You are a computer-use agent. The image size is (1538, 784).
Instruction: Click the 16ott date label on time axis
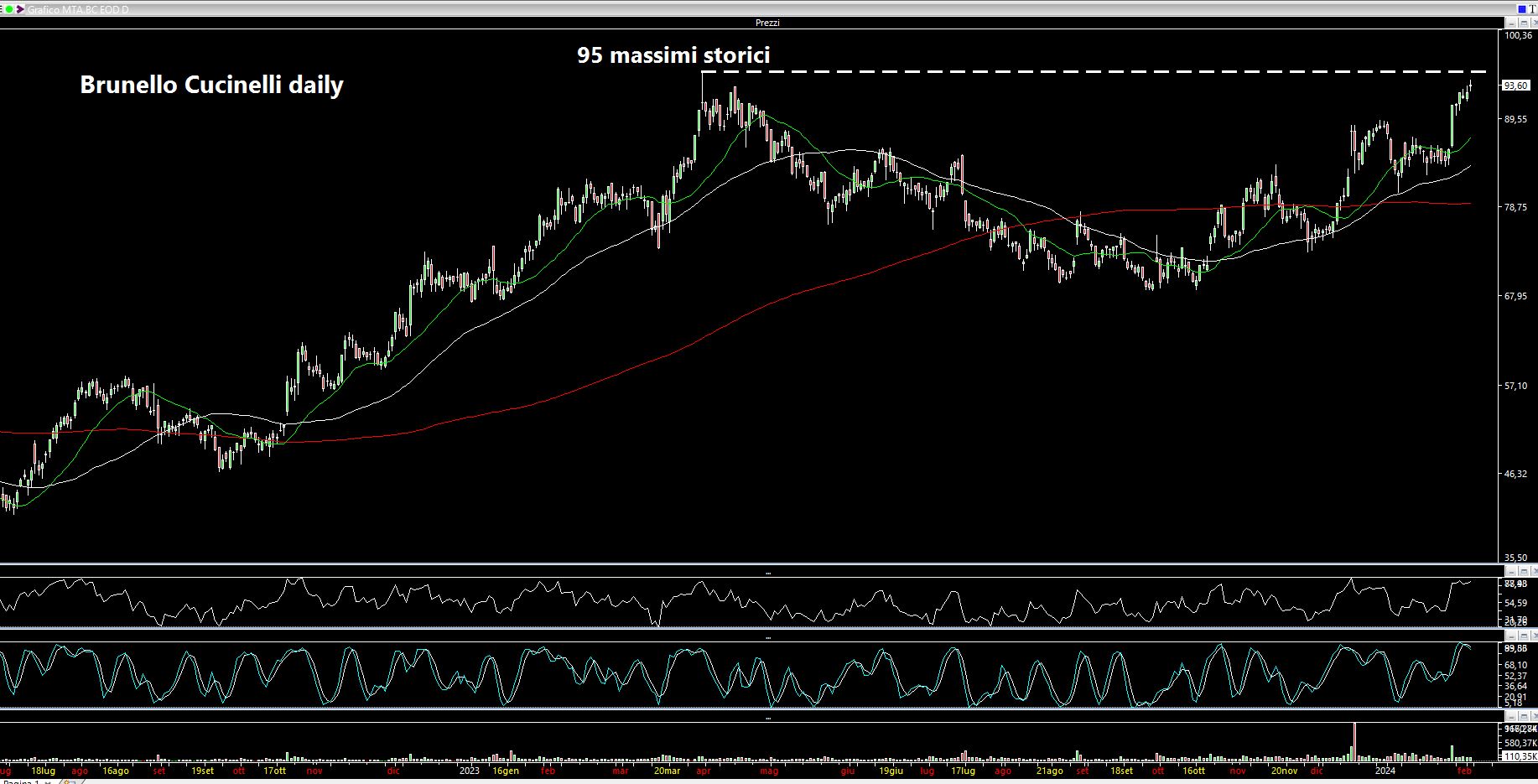(x=1193, y=771)
